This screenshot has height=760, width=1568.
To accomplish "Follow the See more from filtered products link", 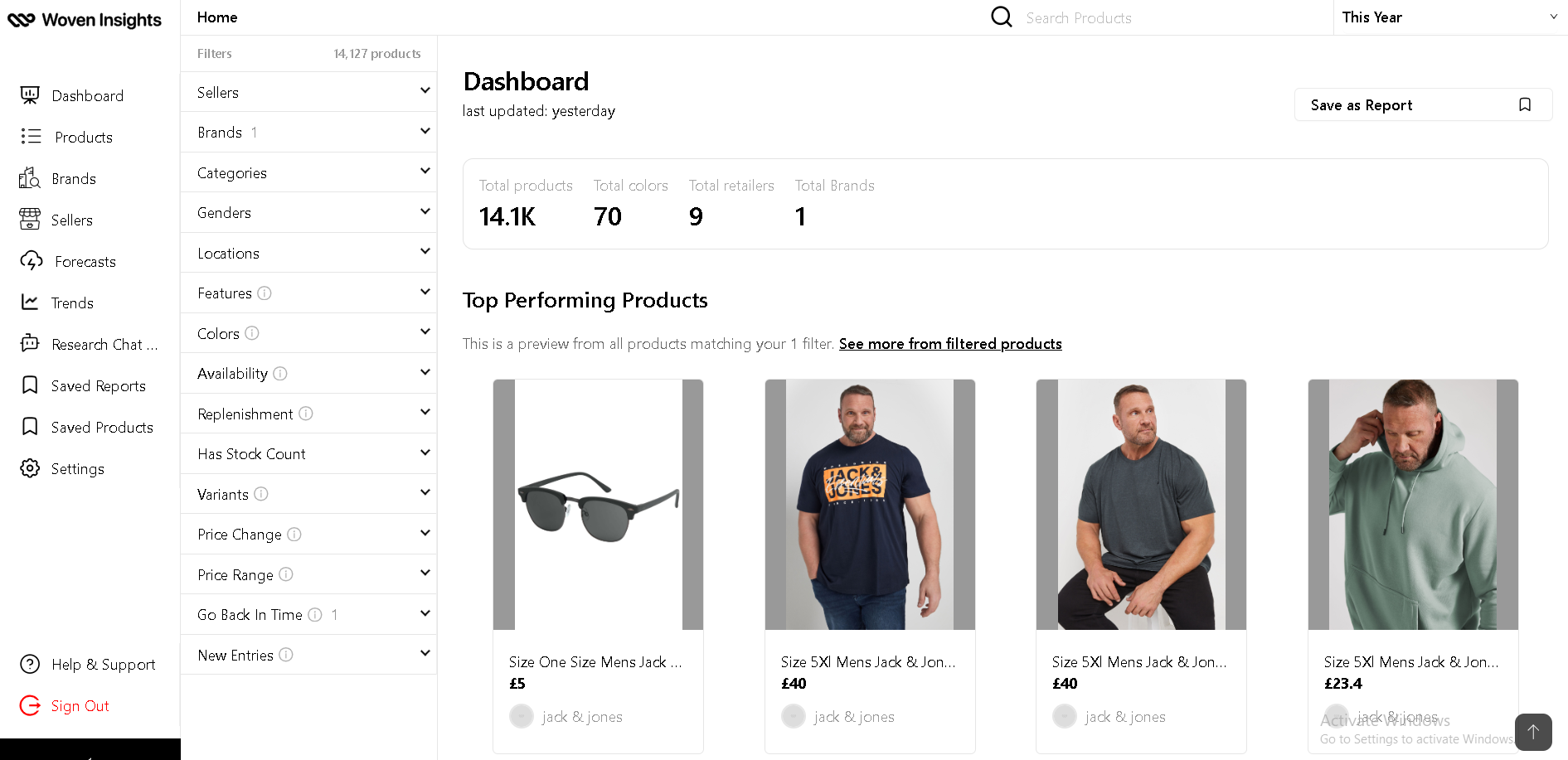I will click(x=950, y=344).
